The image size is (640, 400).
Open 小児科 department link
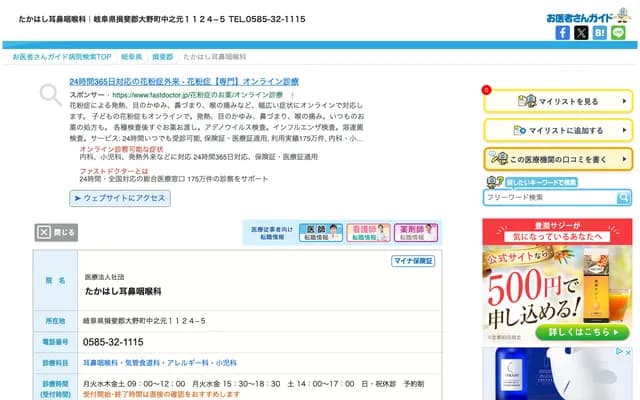tap(226, 363)
